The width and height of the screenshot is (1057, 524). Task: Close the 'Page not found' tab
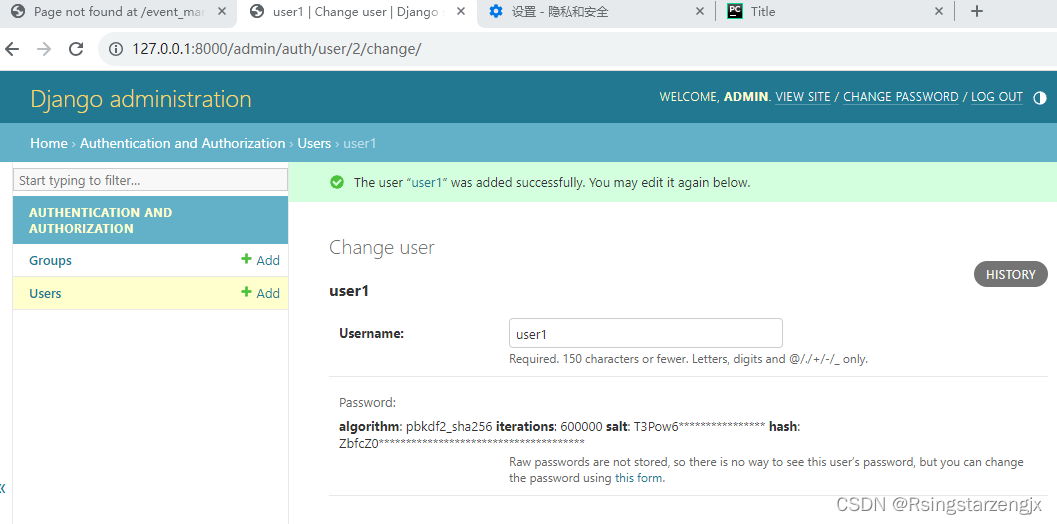pos(222,11)
